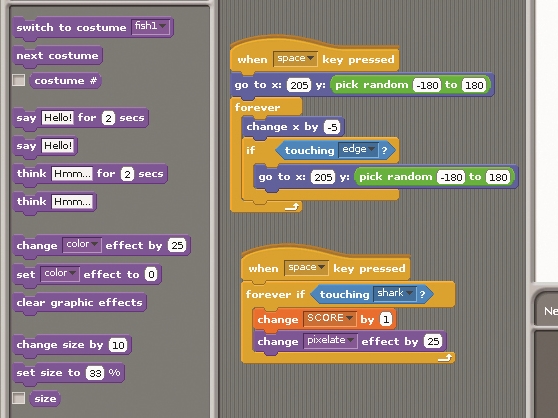Click the change size by 10 block
The image size is (558, 418).
pyautogui.click(x=72, y=345)
